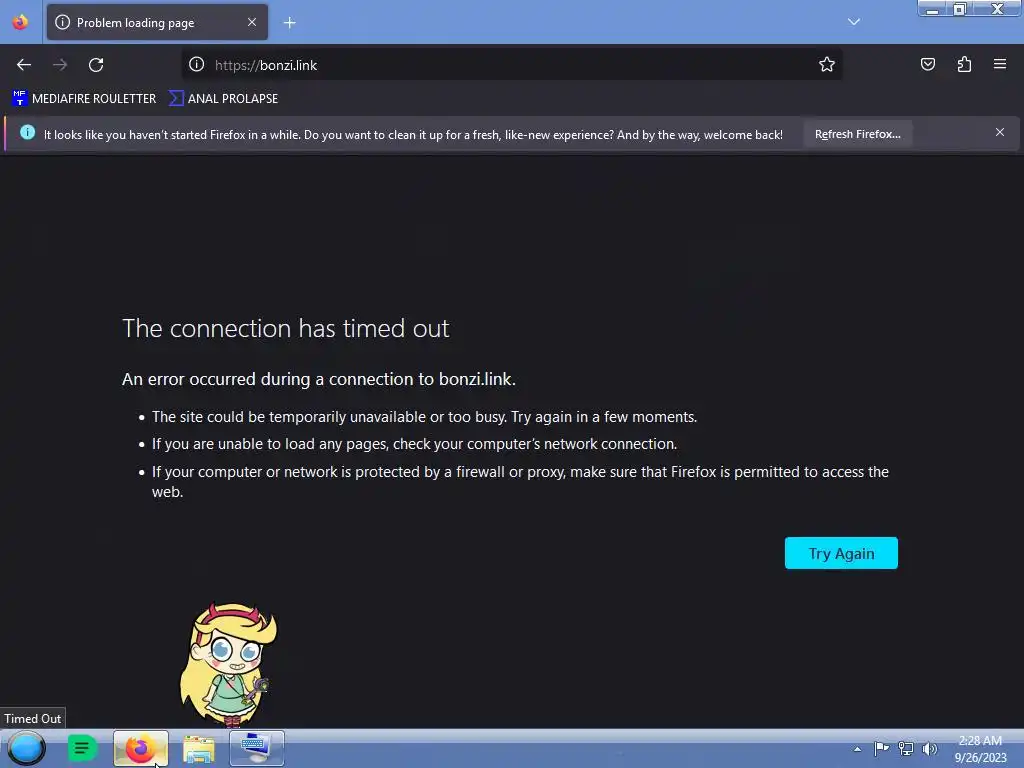
Task: Bookmark this page with the star icon
Action: tap(827, 64)
